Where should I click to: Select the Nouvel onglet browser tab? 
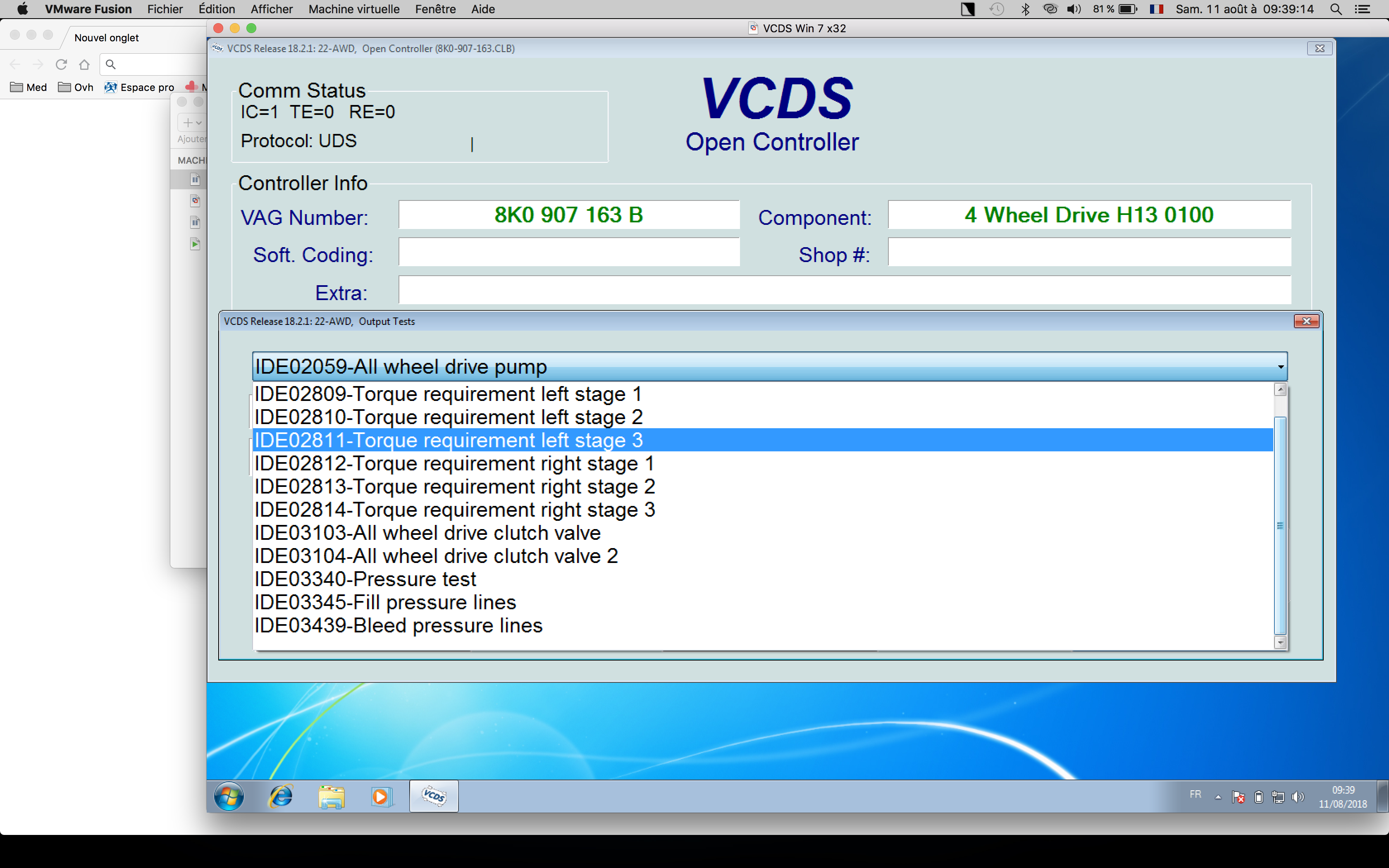[107, 37]
